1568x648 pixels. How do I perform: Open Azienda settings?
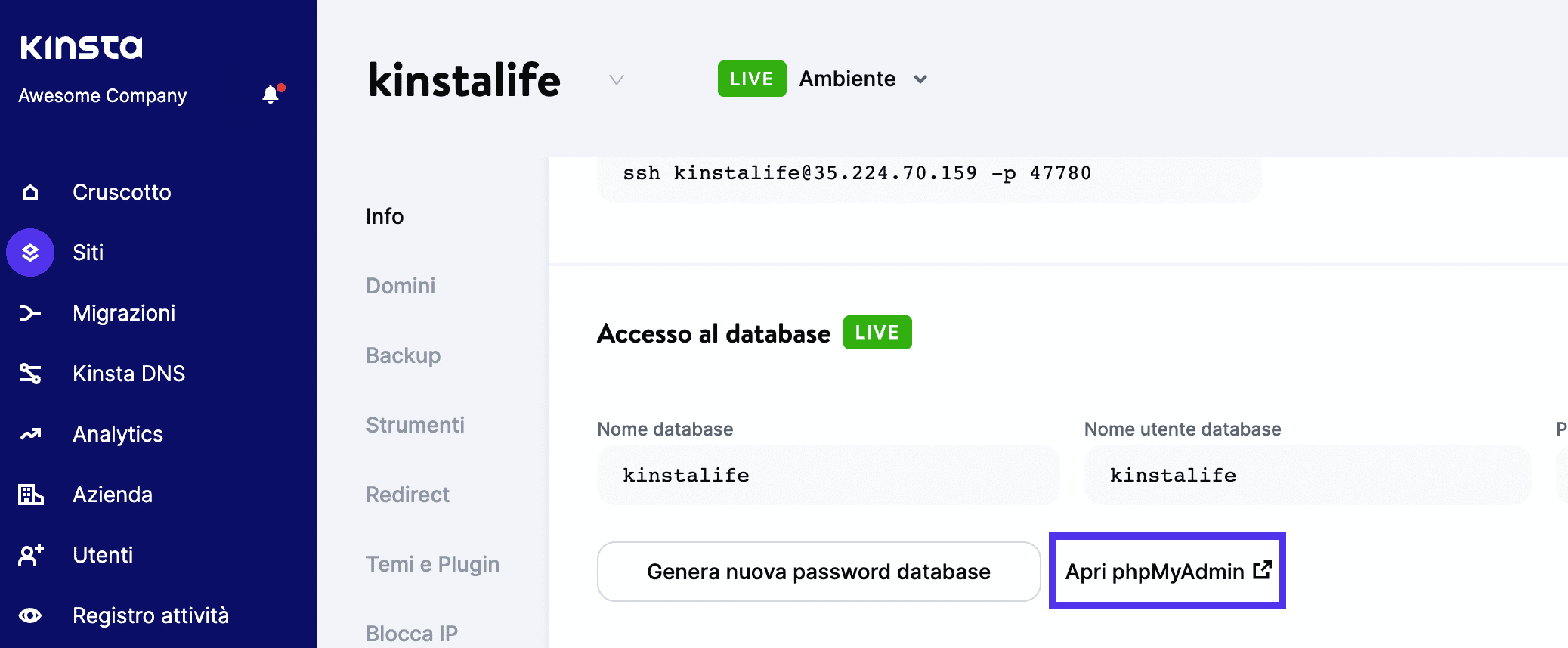113,495
